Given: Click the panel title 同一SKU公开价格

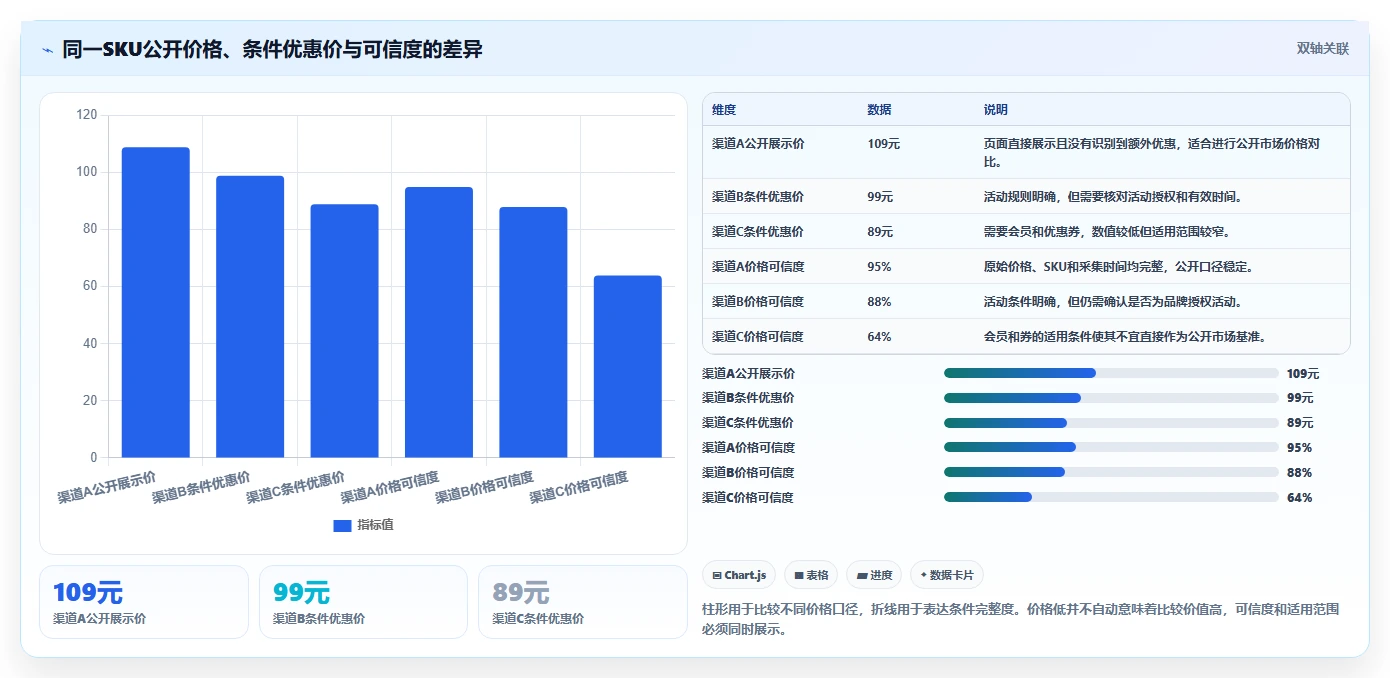Looking at the screenshot, I should (x=272, y=49).
